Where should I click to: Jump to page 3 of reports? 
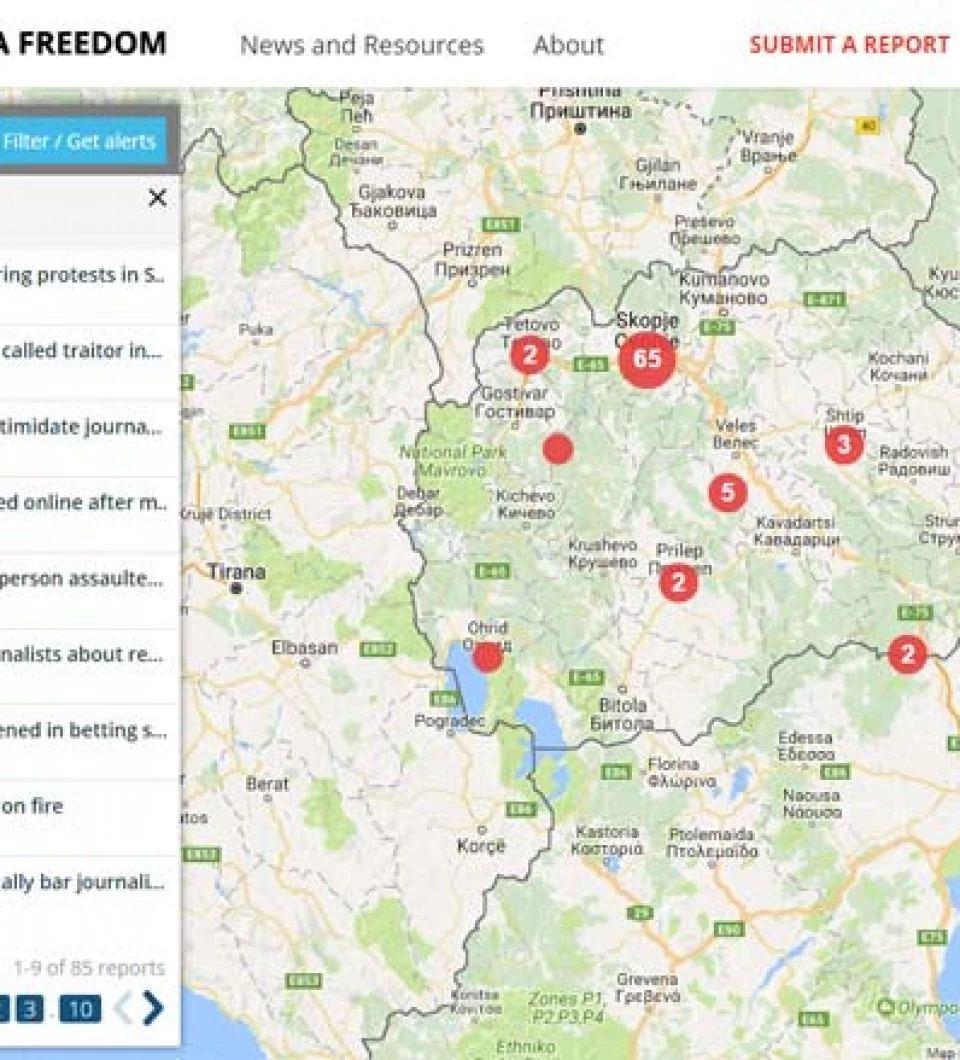(x=30, y=1009)
